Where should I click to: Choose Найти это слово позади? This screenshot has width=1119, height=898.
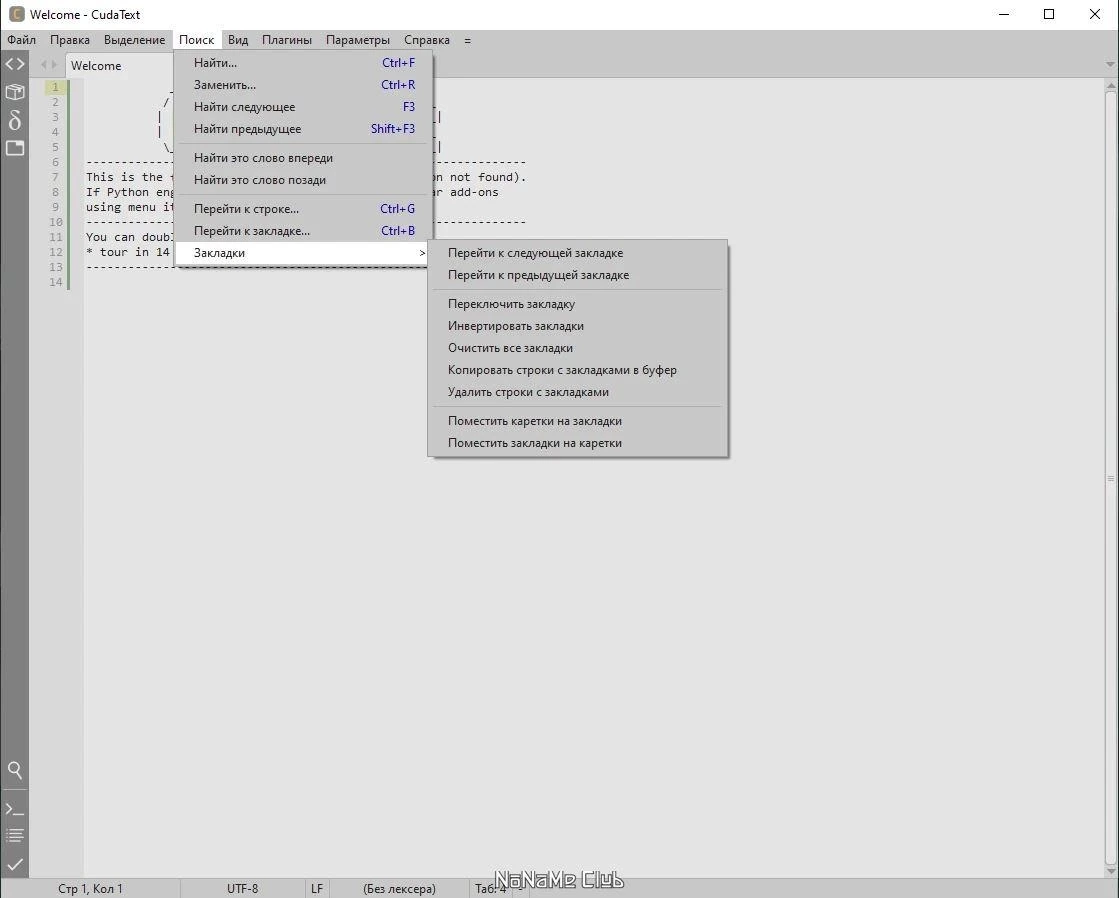coord(303,180)
